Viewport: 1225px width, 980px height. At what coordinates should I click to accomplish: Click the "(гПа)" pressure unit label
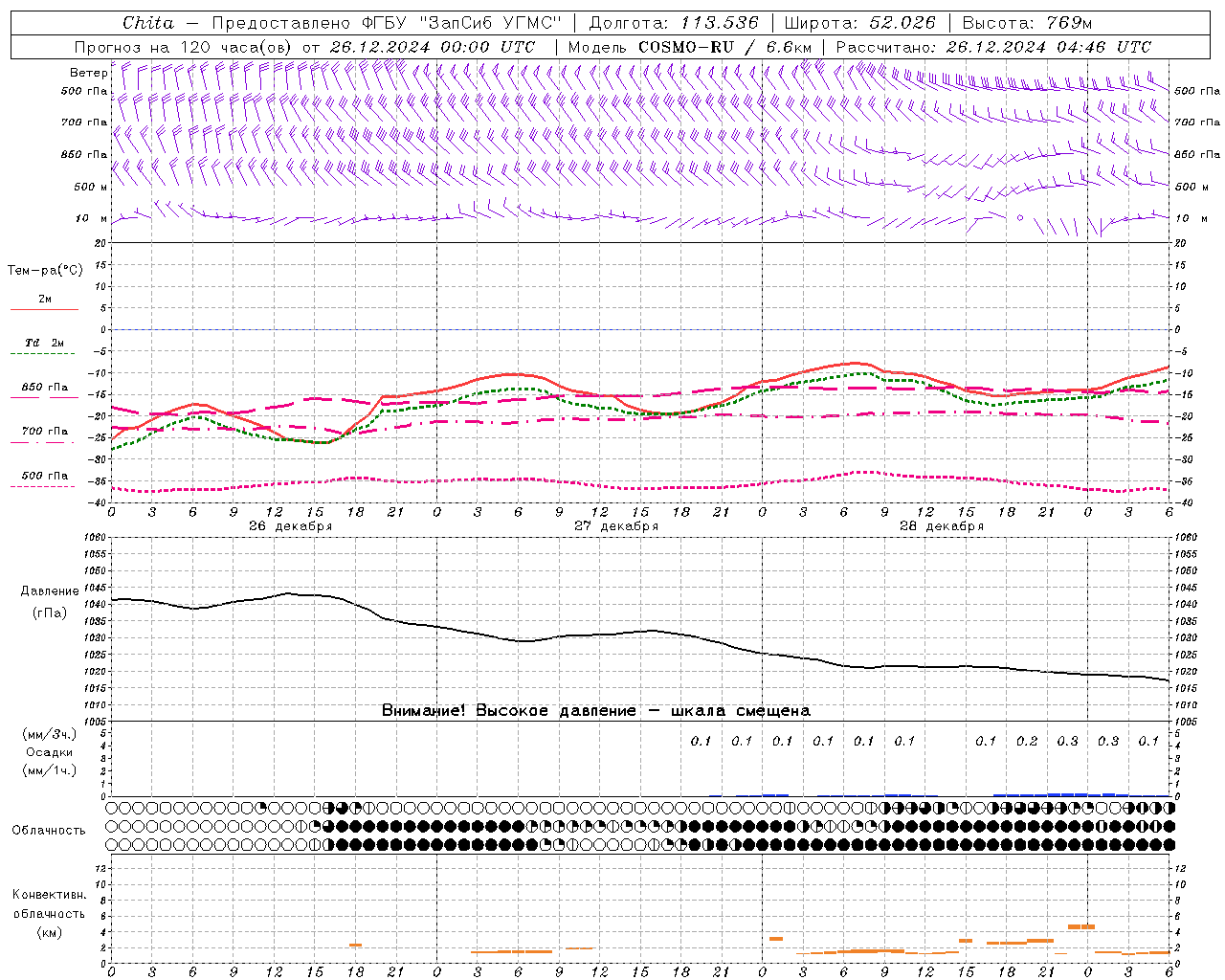[x=50, y=612]
